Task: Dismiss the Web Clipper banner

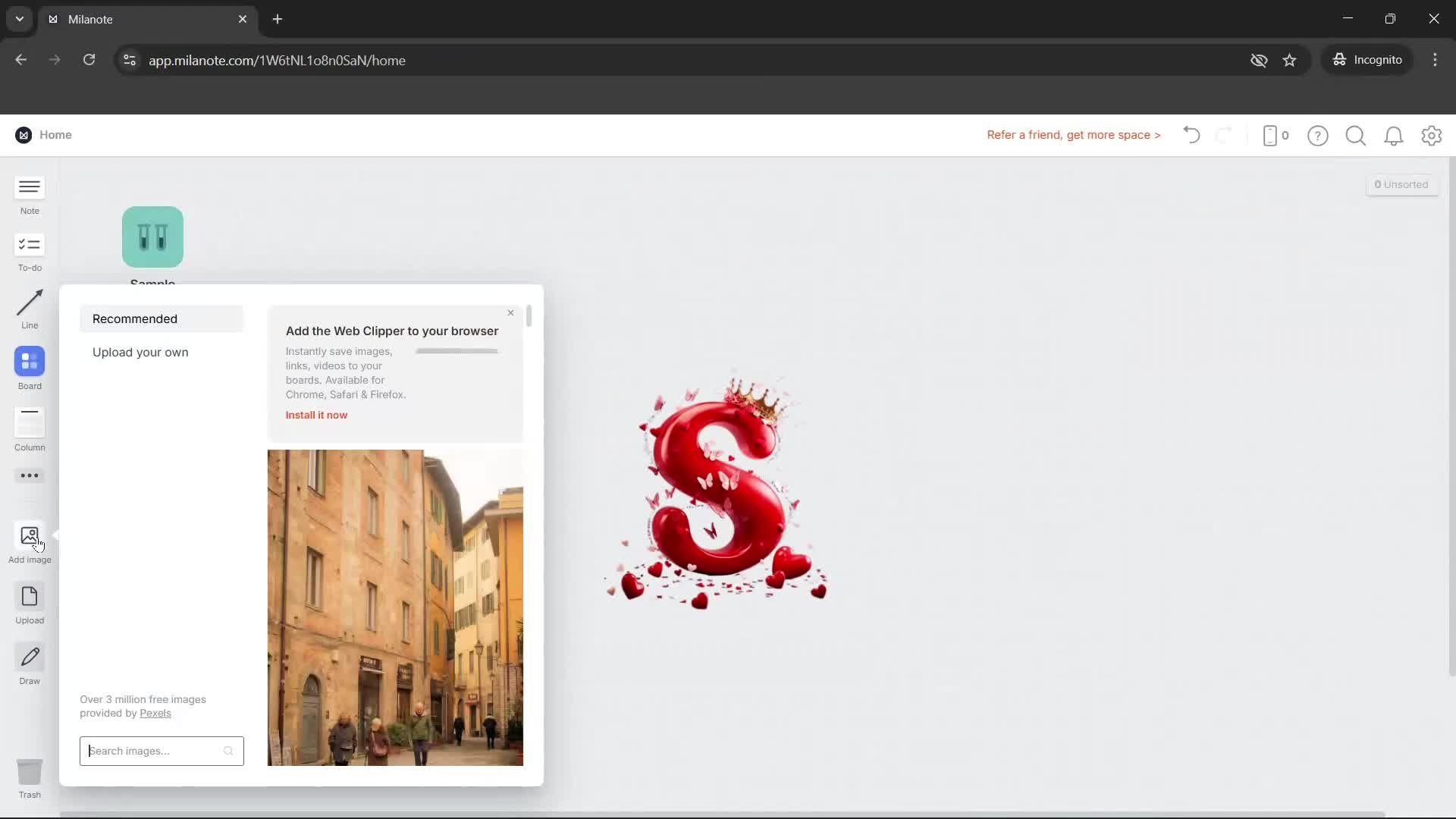Action: click(510, 313)
